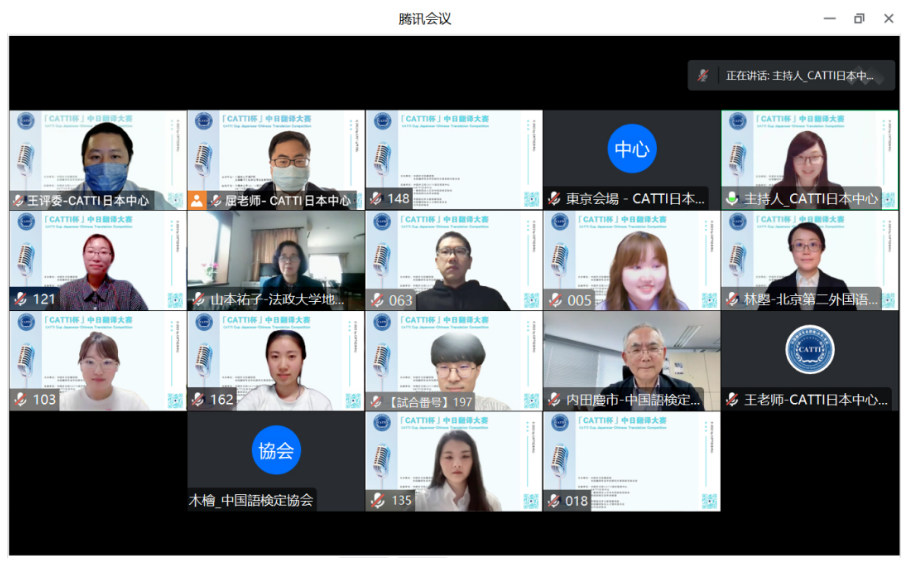Click muted mic icon on 内田慶市 tile
The height and width of the screenshot is (564, 907).
pyautogui.click(x=554, y=399)
